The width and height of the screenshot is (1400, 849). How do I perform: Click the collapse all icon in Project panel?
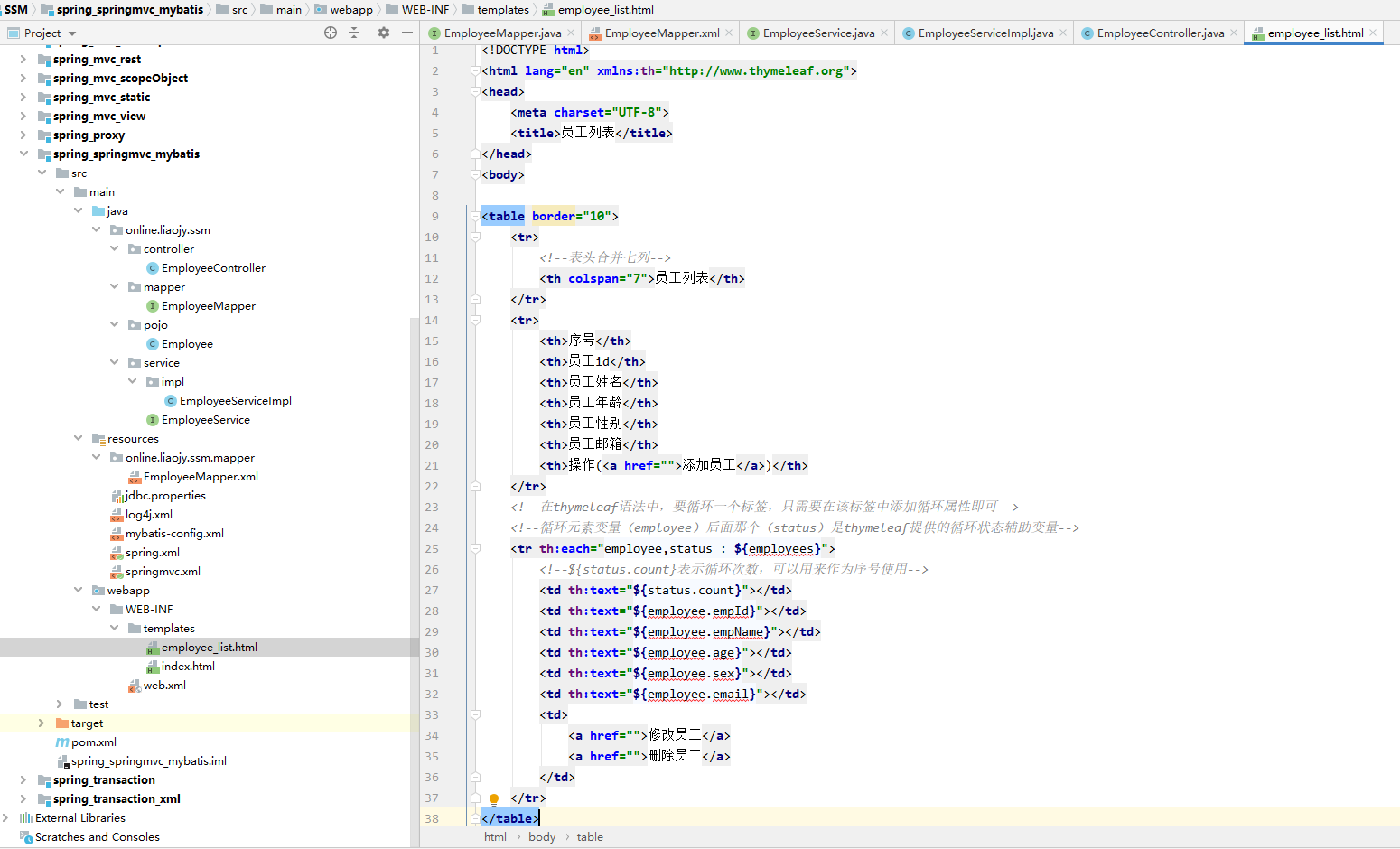click(354, 33)
